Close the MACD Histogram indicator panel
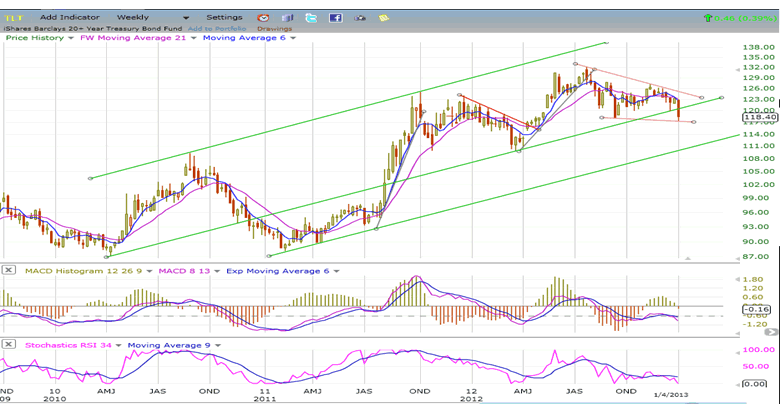The width and height of the screenshot is (780, 417). pyautogui.click(x=8, y=271)
